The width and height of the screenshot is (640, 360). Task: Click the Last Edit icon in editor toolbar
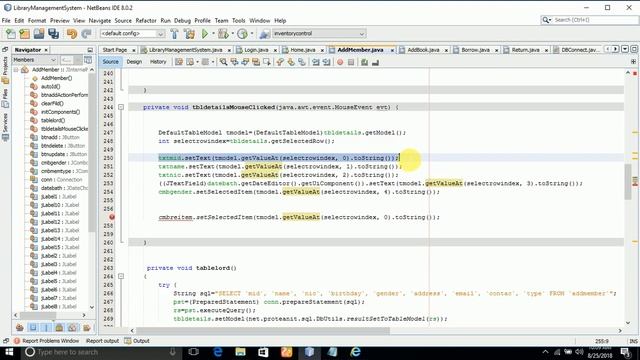tap(179, 62)
